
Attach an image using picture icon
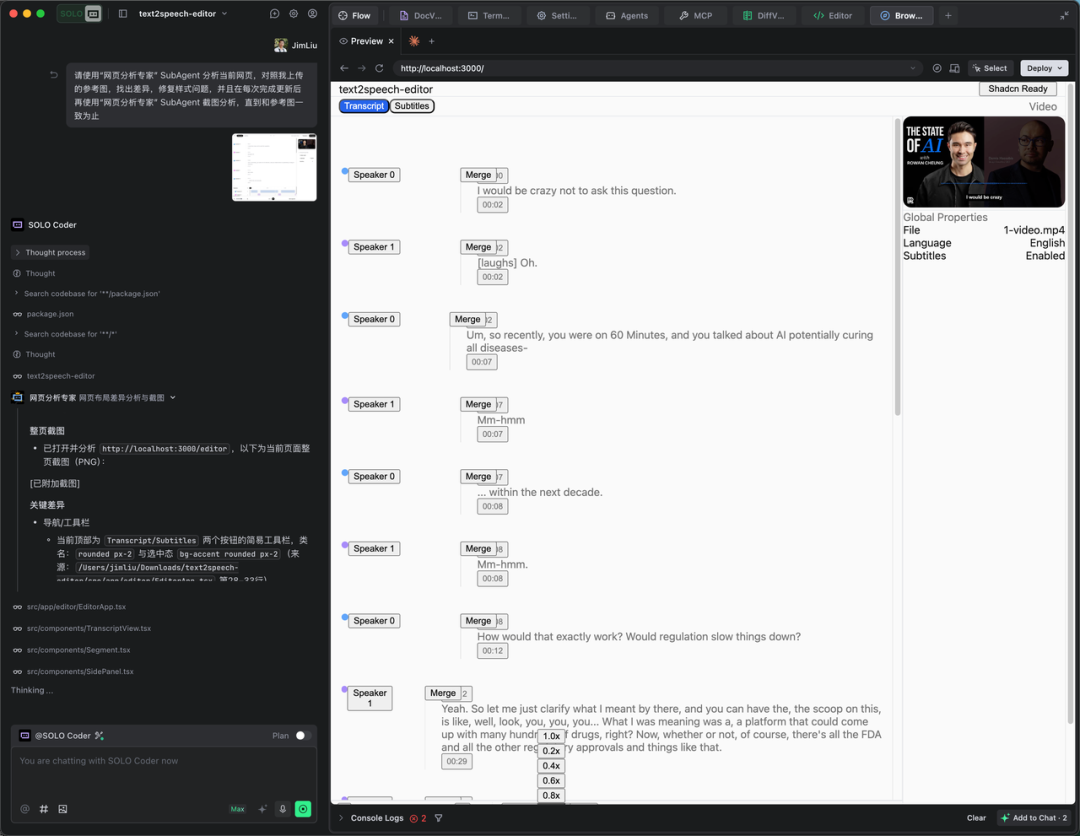[x=63, y=809]
